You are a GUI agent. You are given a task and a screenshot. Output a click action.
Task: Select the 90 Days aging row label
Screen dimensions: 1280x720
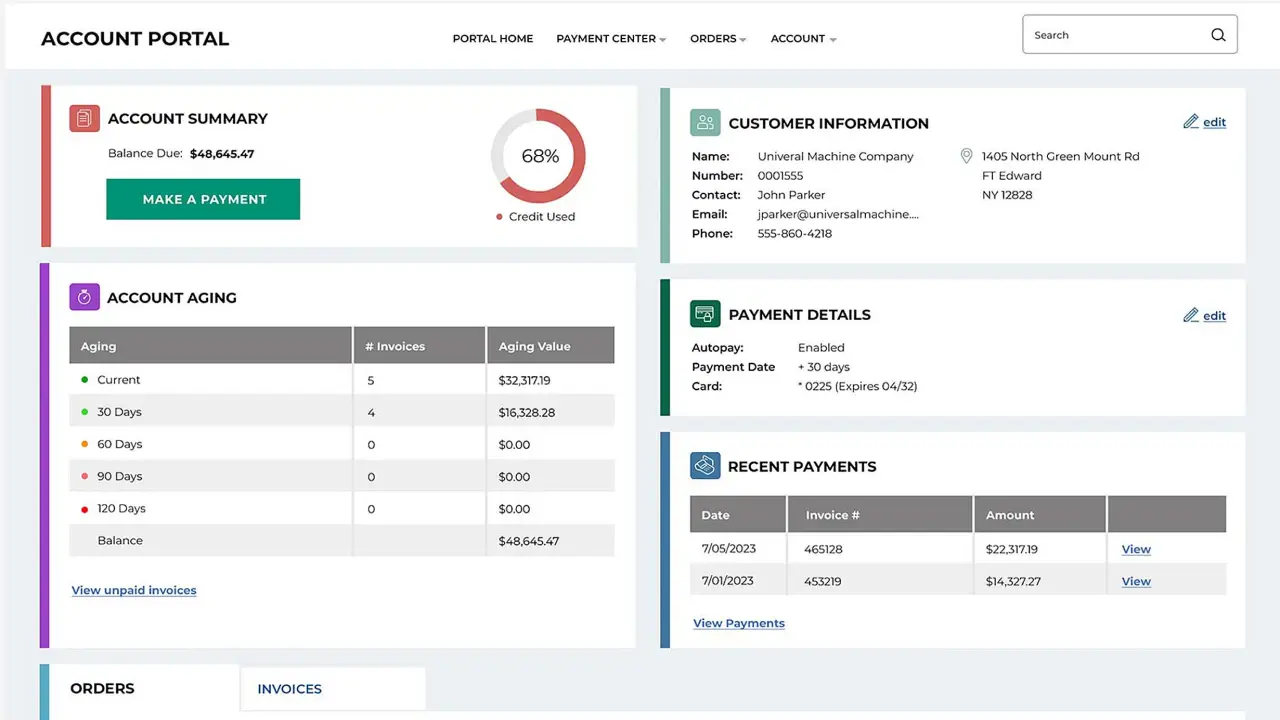coord(119,476)
